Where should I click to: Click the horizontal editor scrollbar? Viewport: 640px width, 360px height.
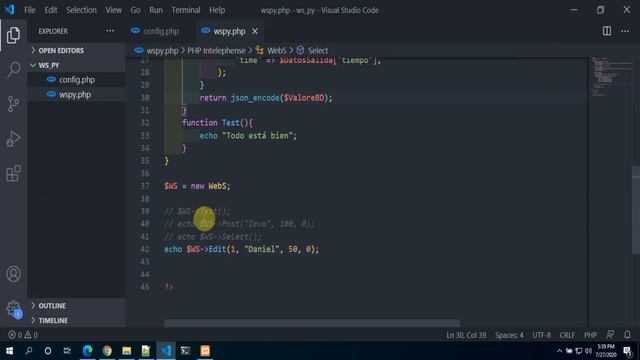[312, 323]
